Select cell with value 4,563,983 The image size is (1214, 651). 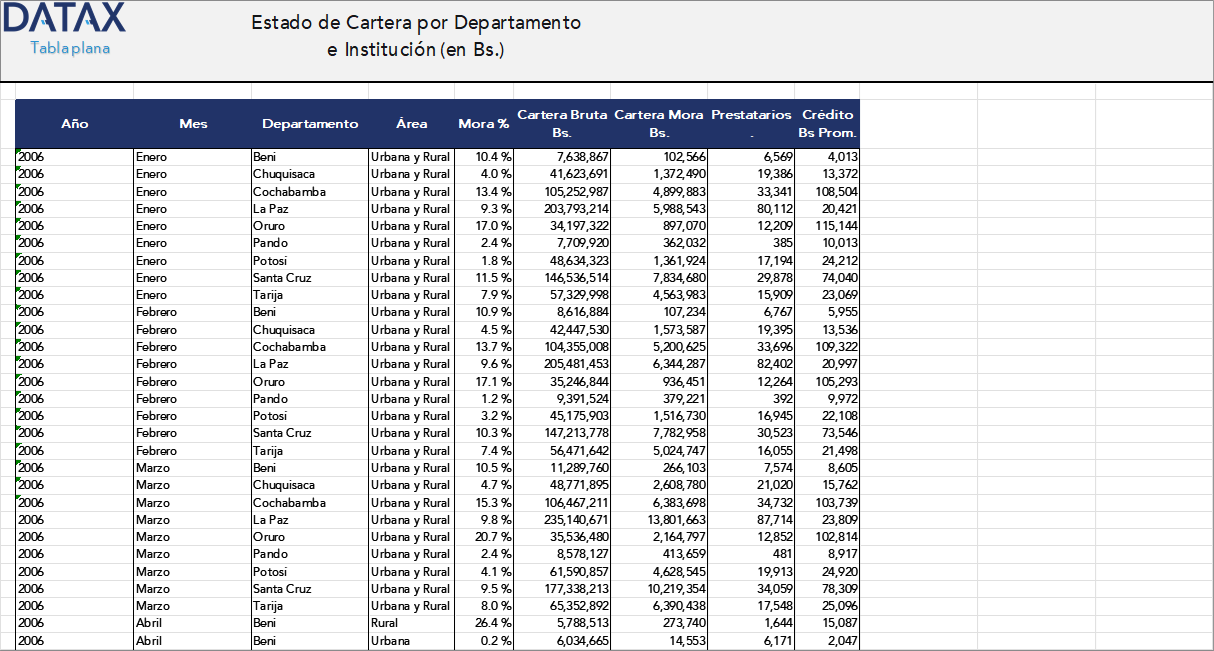(659, 295)
